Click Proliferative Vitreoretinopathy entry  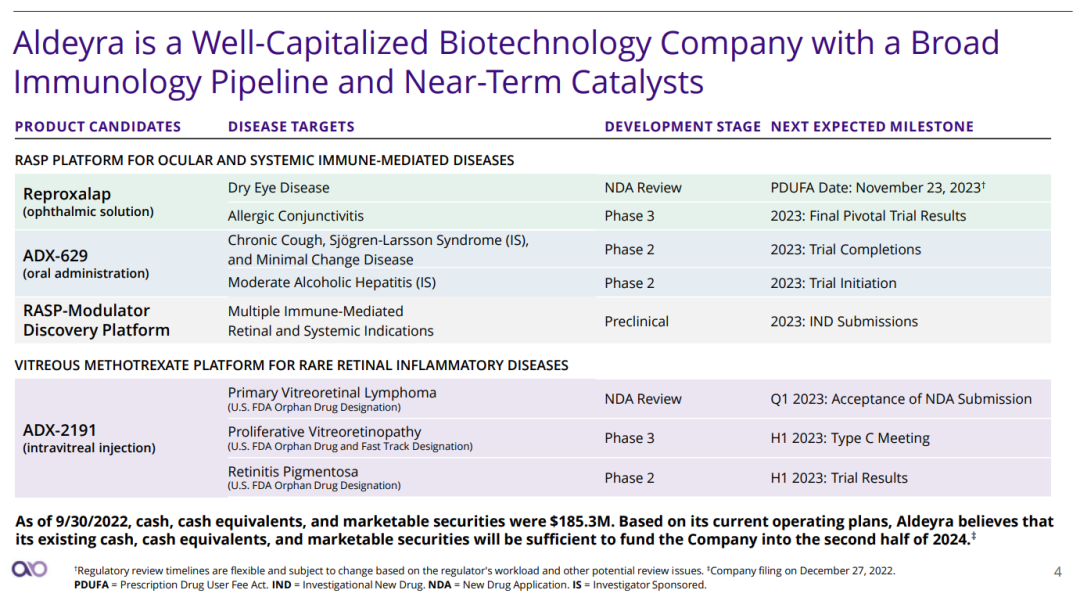point(324,432)
